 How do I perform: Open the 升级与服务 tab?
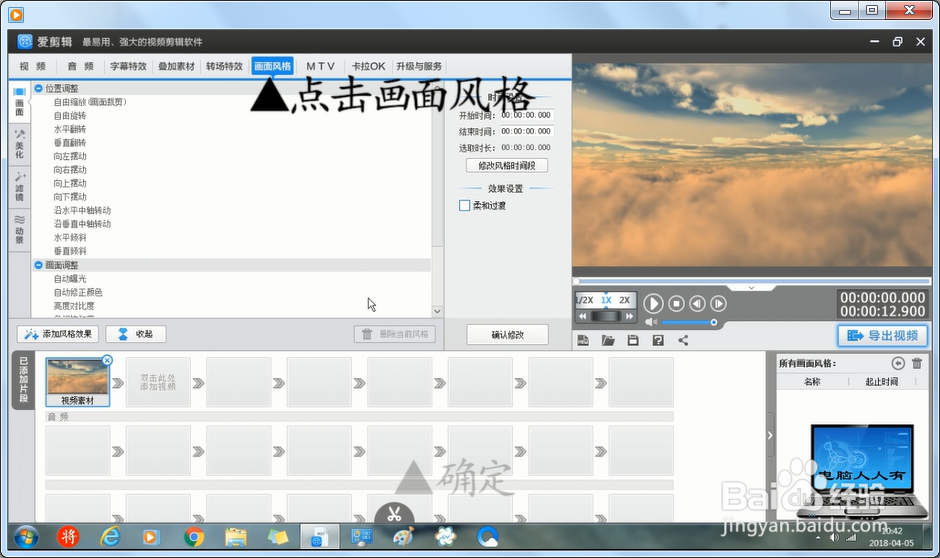point(418,66)
